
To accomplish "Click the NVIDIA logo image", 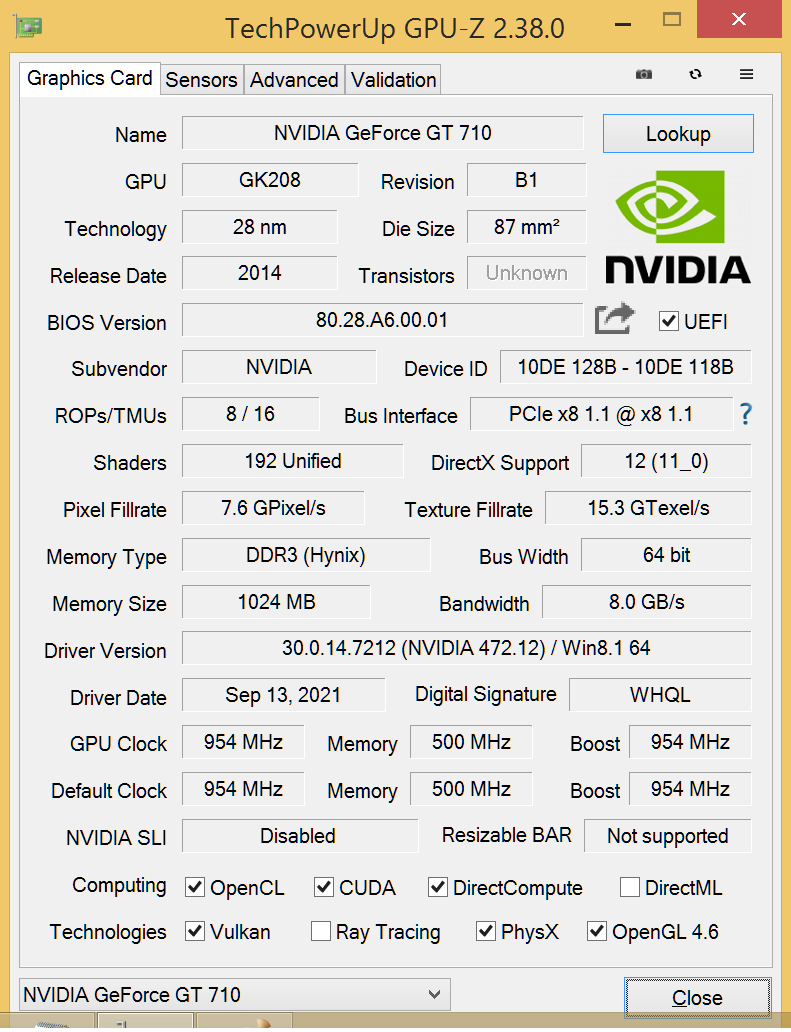I will pos(678,227).
